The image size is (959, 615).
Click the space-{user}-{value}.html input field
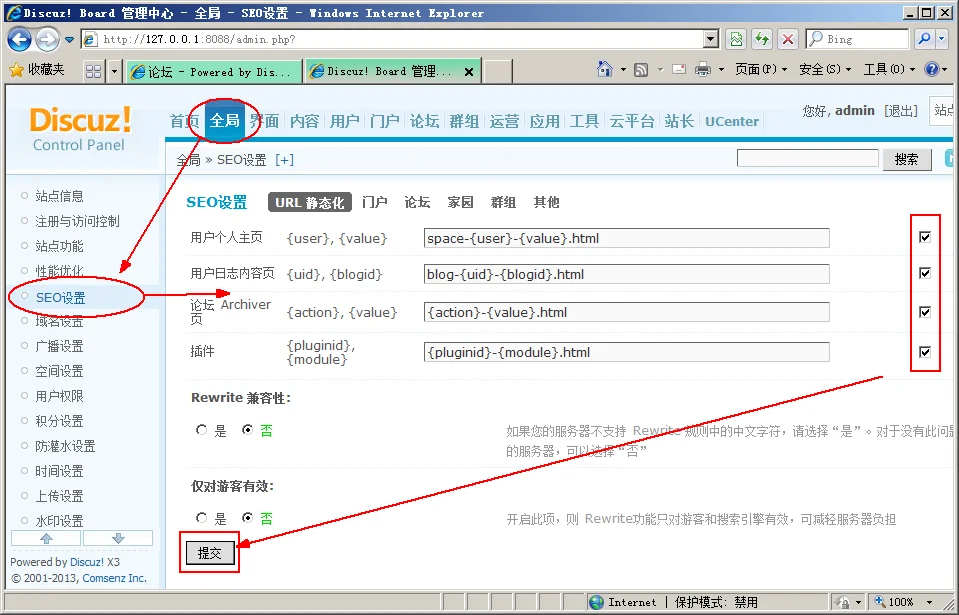626,238
